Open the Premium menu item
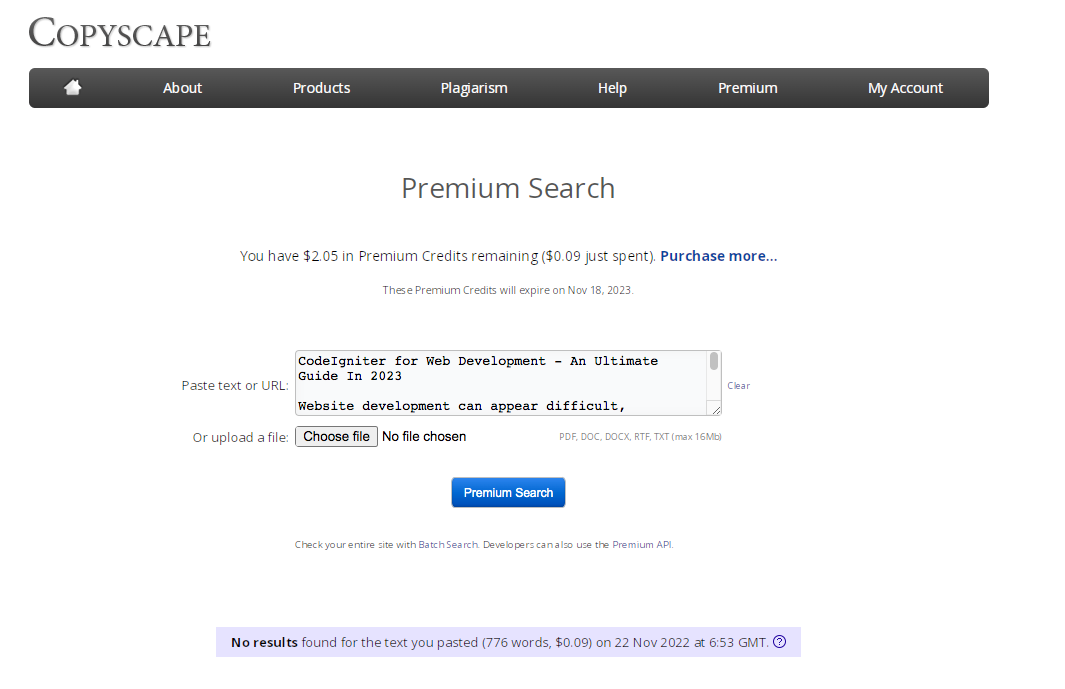1065x689 pixels. (748, 88)
